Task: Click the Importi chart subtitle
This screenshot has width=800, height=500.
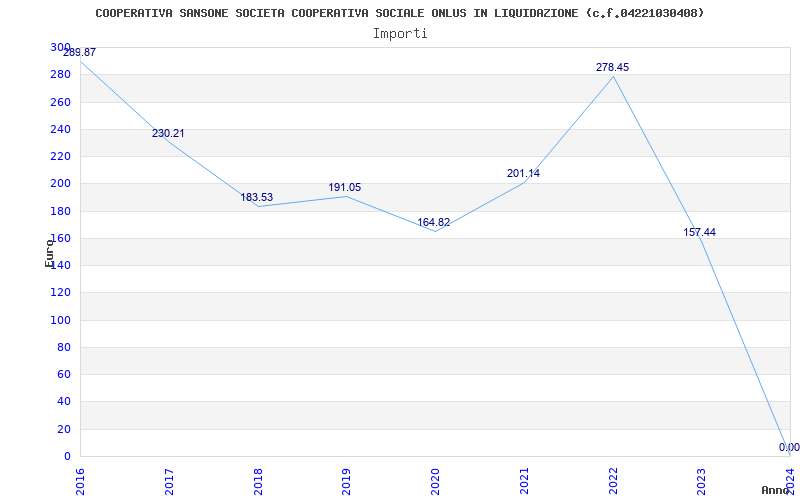Action: (x=400, y=34)
